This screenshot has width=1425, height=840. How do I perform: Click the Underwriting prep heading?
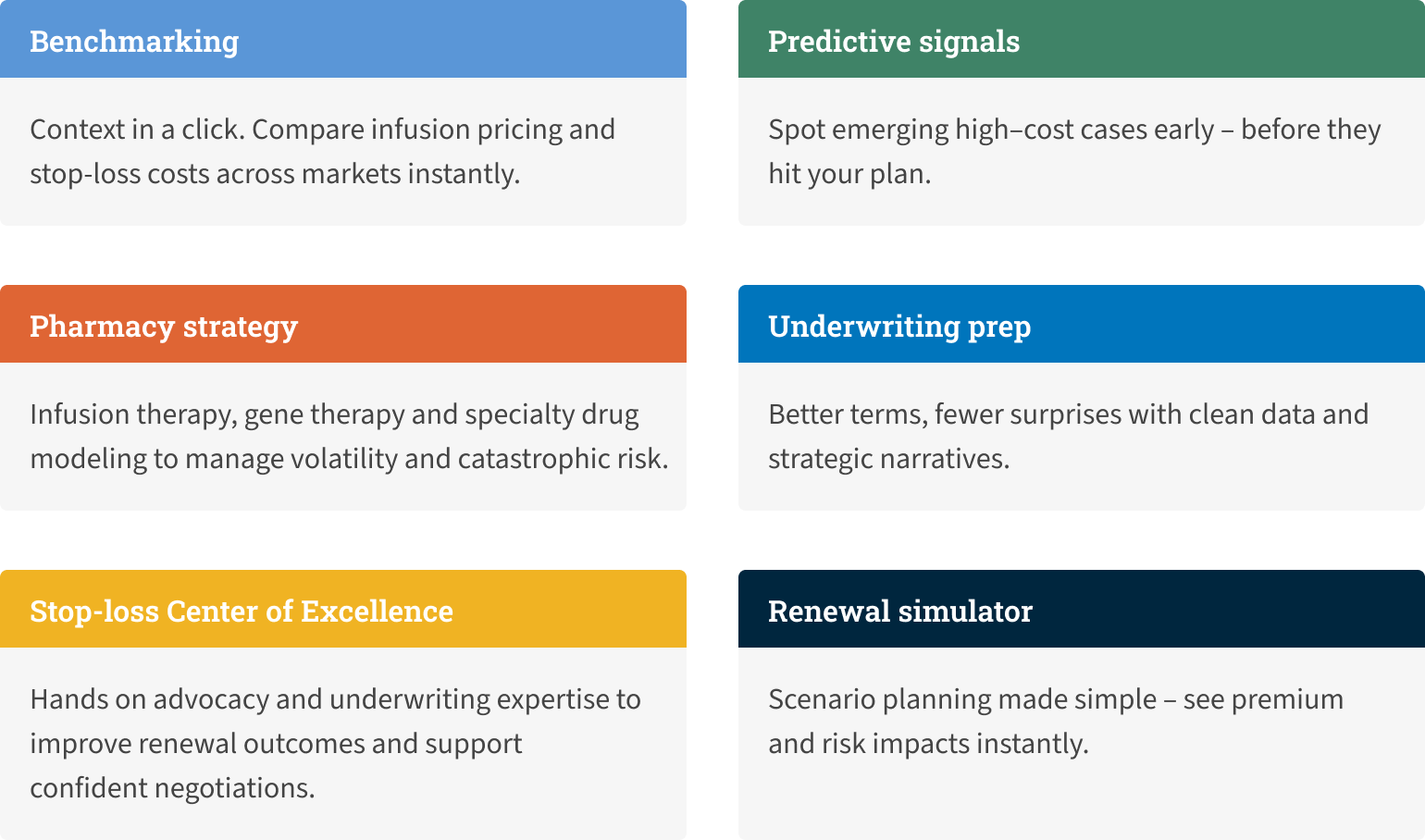pyautogui.click(x=899, y=327)
